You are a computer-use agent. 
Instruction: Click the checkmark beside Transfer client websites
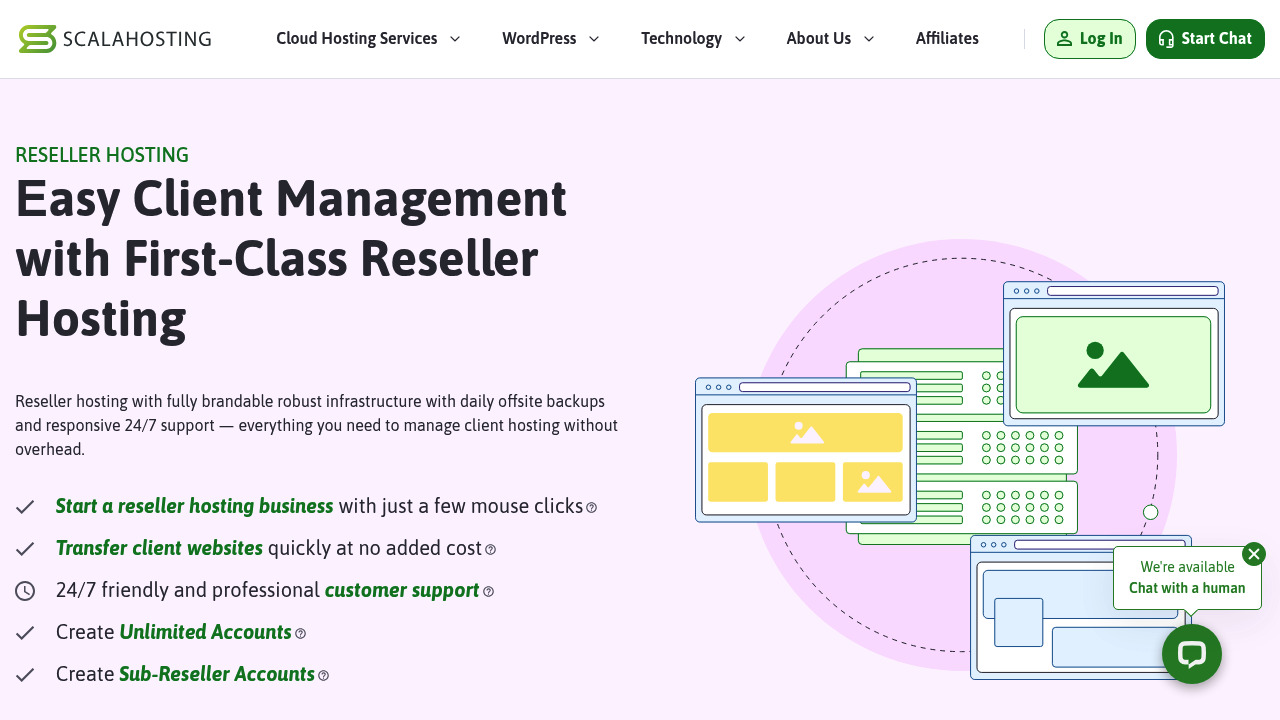coord(25,548)
